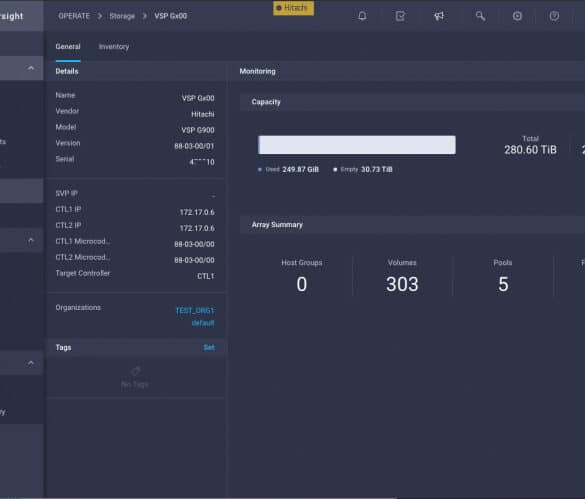
Task: Click the Monitoring section heading
Action: 257,71
